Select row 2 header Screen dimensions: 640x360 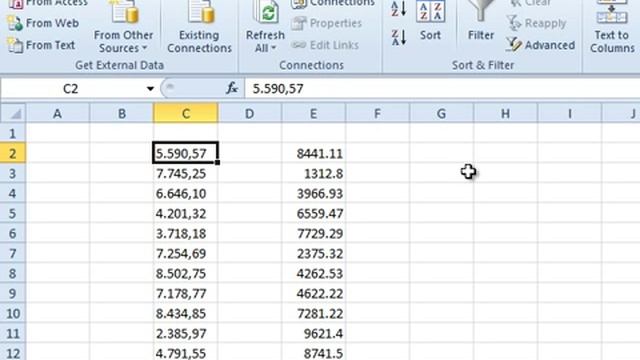[13, 153]
